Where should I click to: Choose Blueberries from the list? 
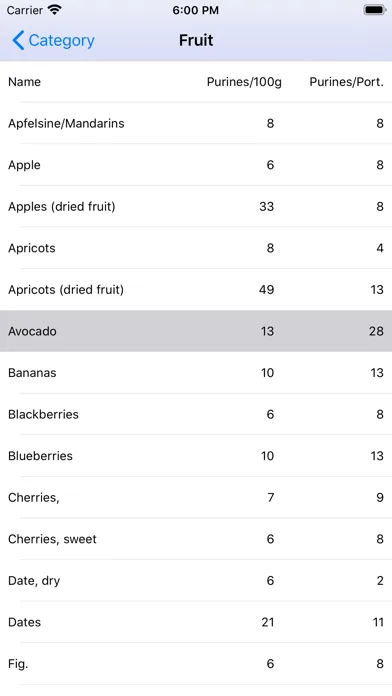coord(196,456)
